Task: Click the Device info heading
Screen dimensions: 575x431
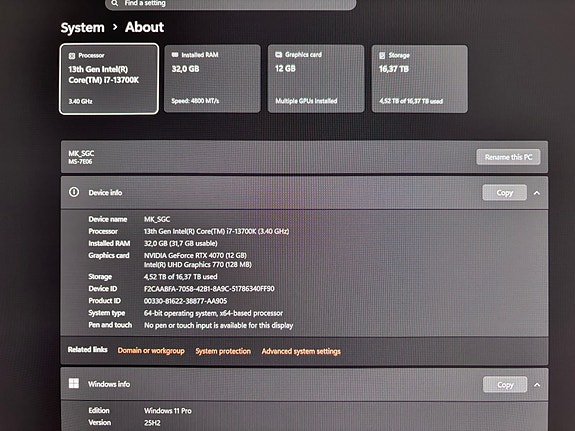Action: pos(105,193)
